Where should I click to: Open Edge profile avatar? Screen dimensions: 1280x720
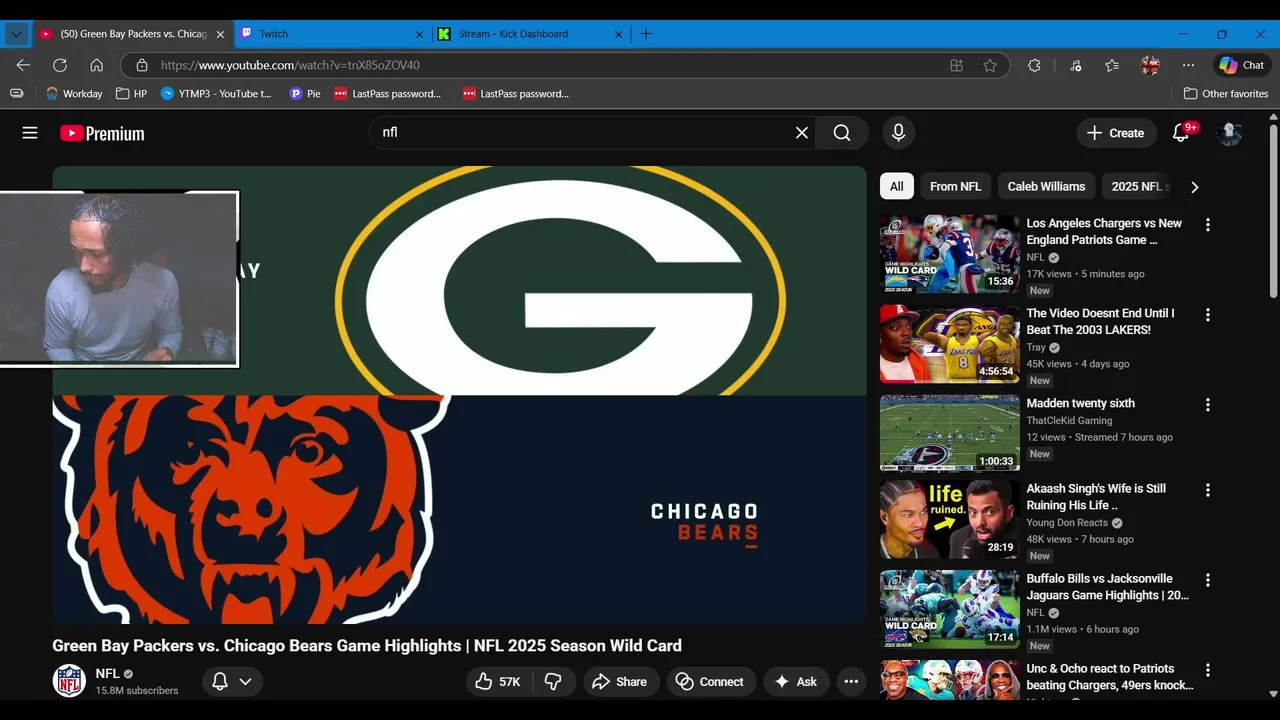click(x=1150, y=65)
